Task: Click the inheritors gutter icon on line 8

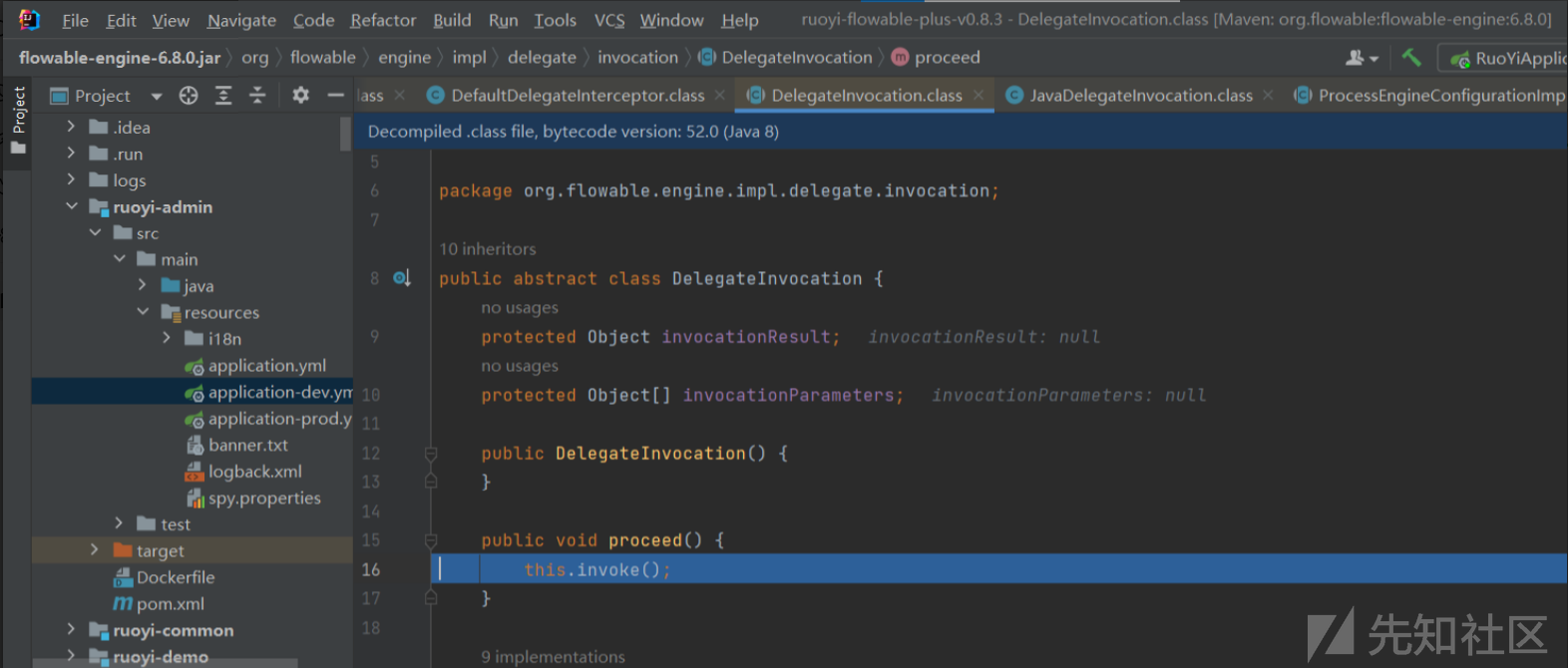Action: tap(401, 278)
